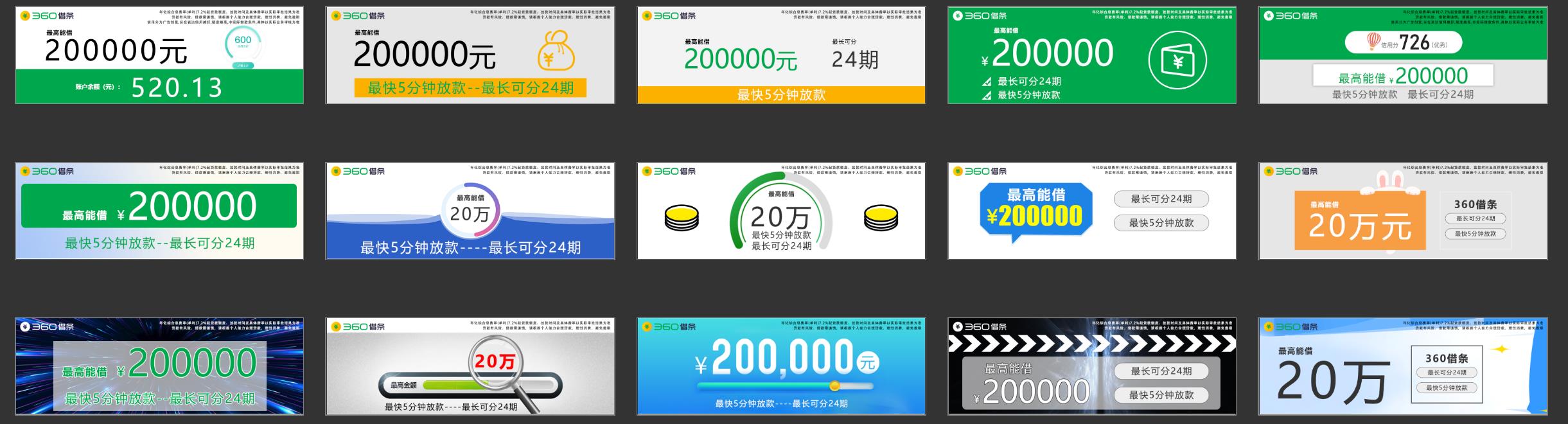This screenshot has width=1568, height=424.
Task: Click the 360借条 logo on the money bag banner
Action: pos(358,15)
